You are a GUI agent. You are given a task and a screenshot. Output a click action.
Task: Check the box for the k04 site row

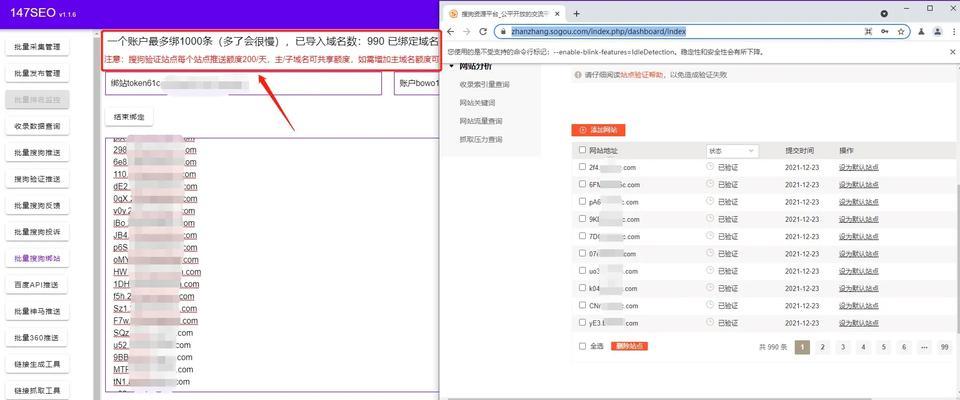tap(582, 288)
